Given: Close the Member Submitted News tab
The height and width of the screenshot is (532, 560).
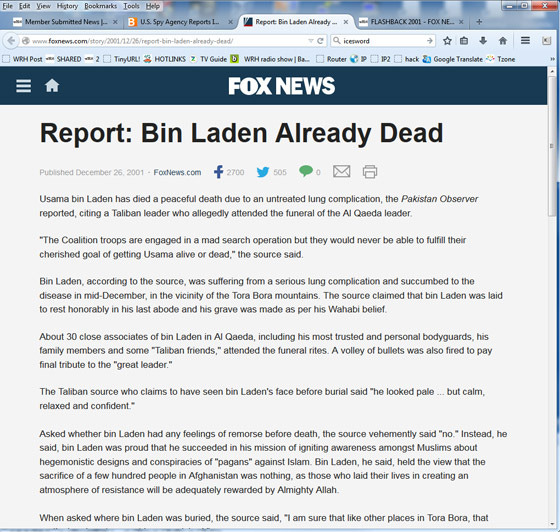Looking at the screenshot, I should (x=115, y=22).
